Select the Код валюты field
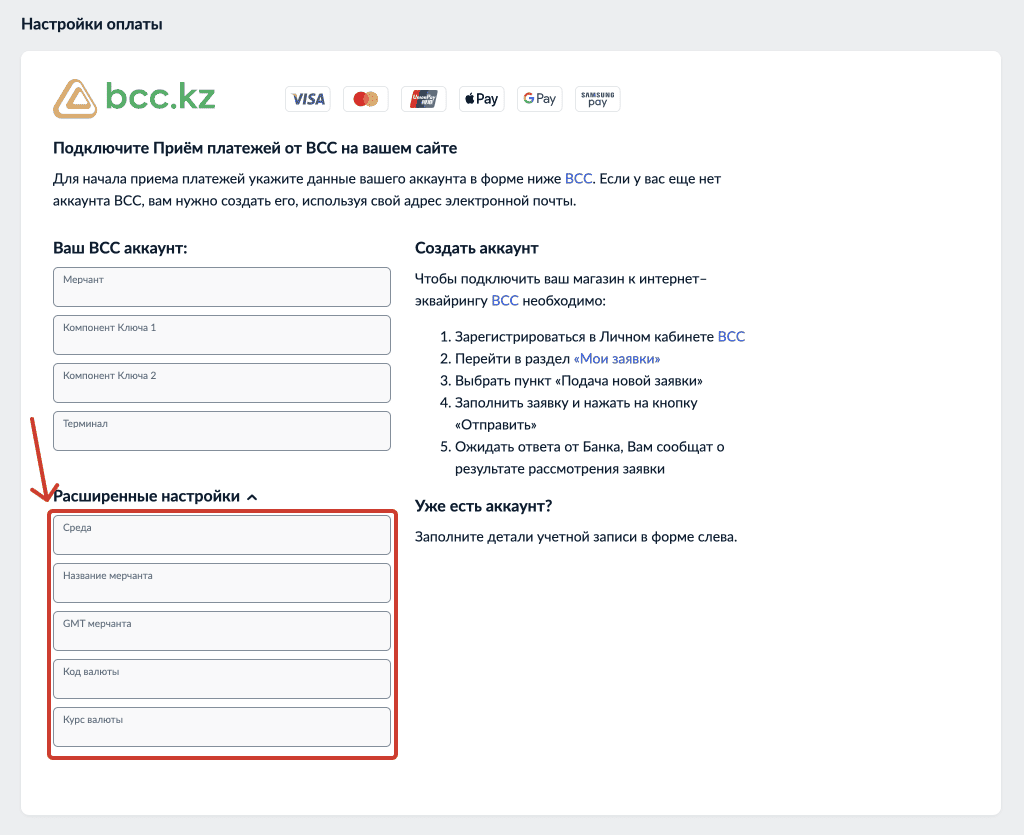 point(222,679)
